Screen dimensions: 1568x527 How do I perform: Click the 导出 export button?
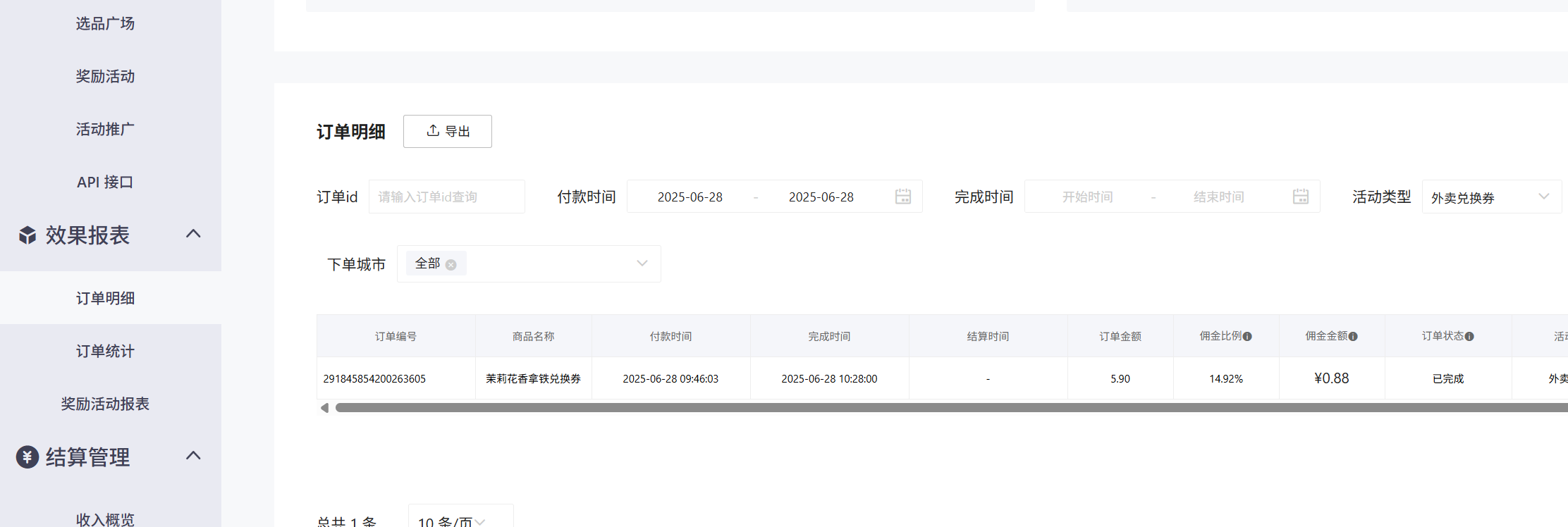pyautogui.click(x=448, y=131)
